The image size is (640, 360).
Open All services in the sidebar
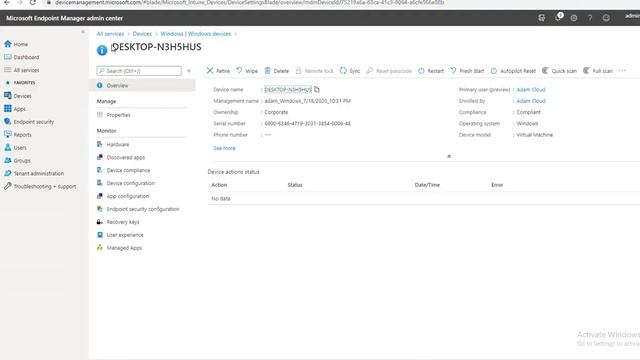22,70
